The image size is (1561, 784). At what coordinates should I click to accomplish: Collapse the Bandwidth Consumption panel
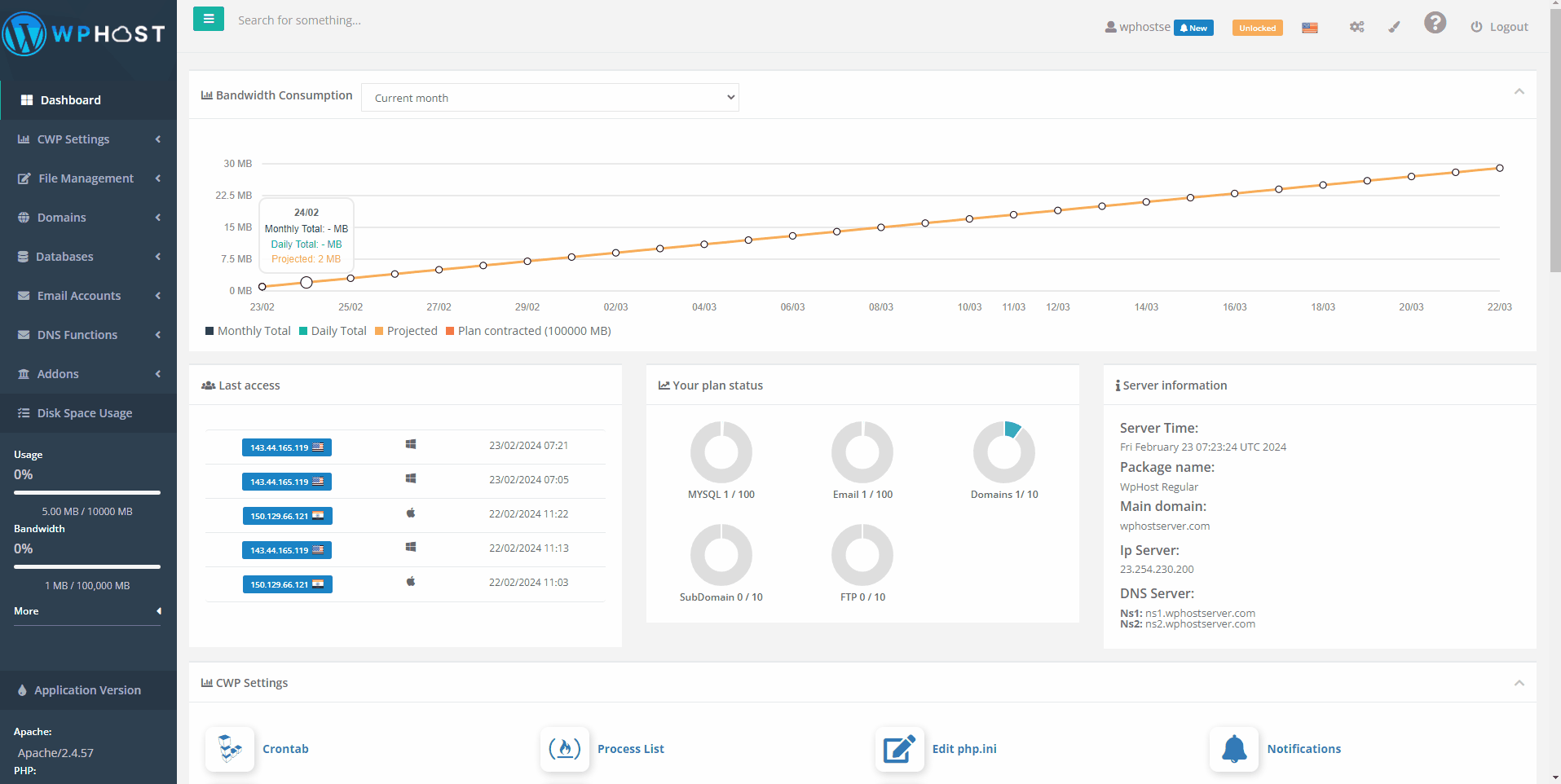click(1519, 92)
